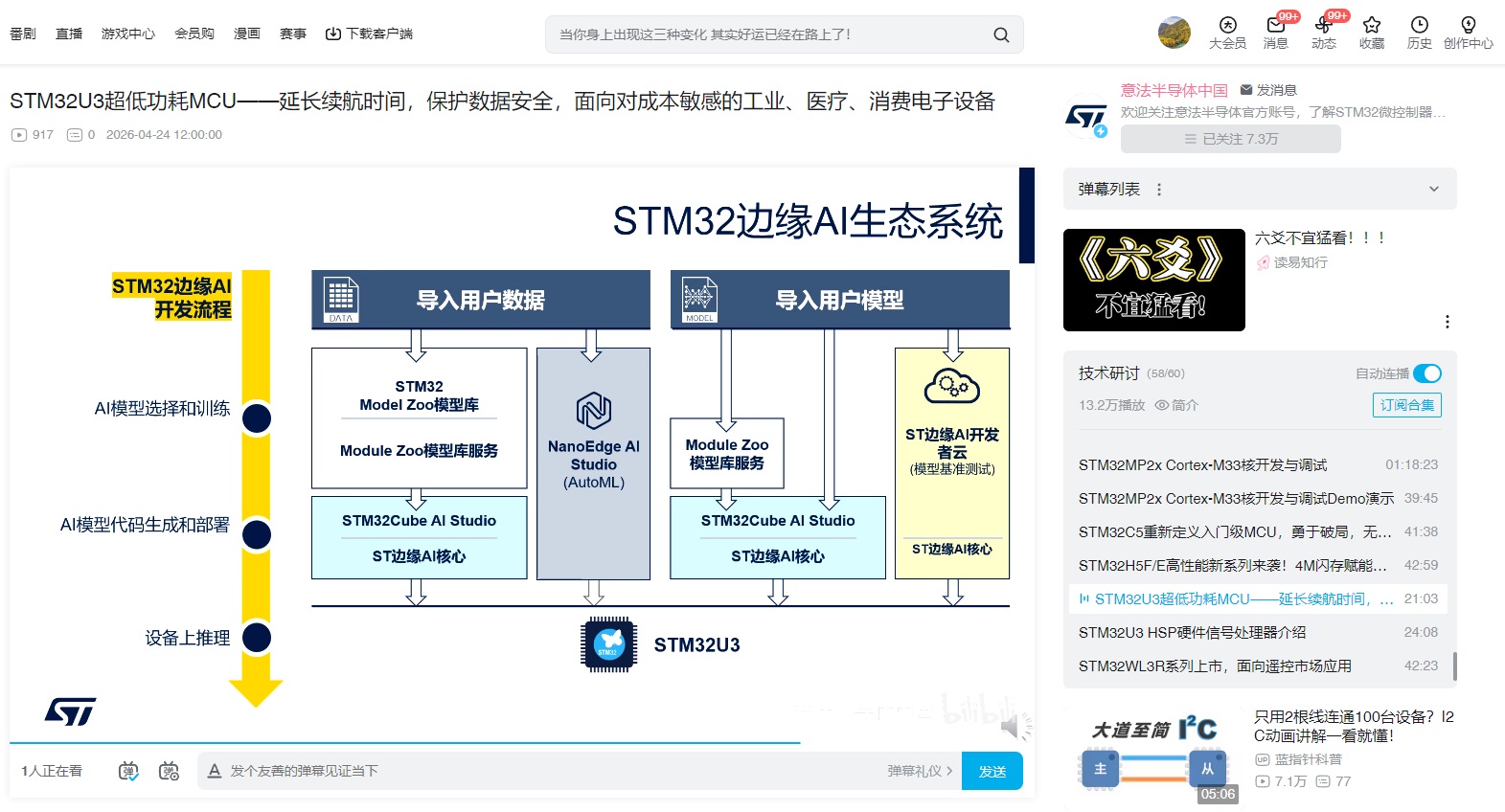Focus the header search input field
Viewport: 1505px width, 812px height.
pyautogui.click(x=770, y=34)
